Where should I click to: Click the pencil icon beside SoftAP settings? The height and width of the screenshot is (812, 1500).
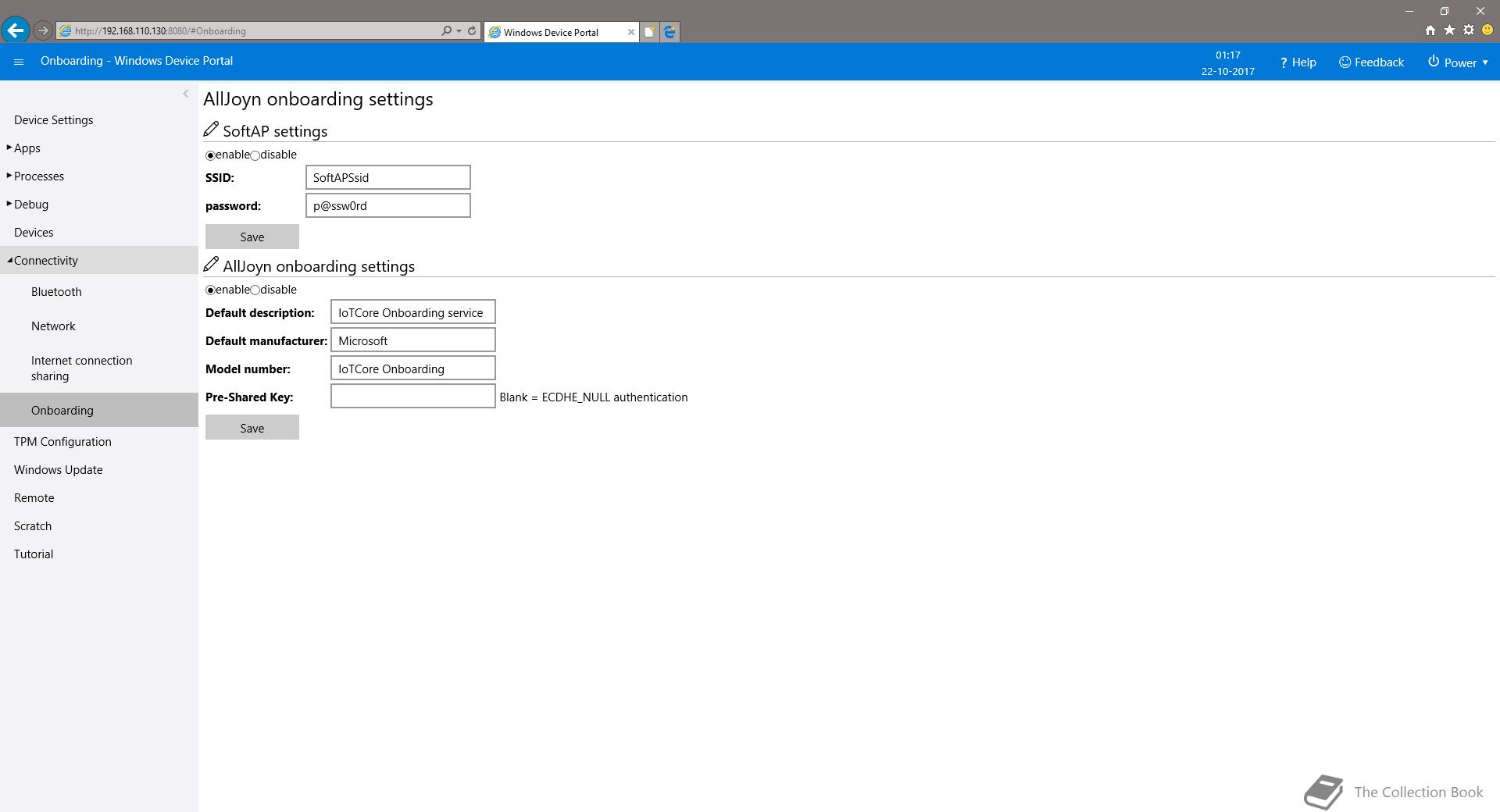coord(211,130)
